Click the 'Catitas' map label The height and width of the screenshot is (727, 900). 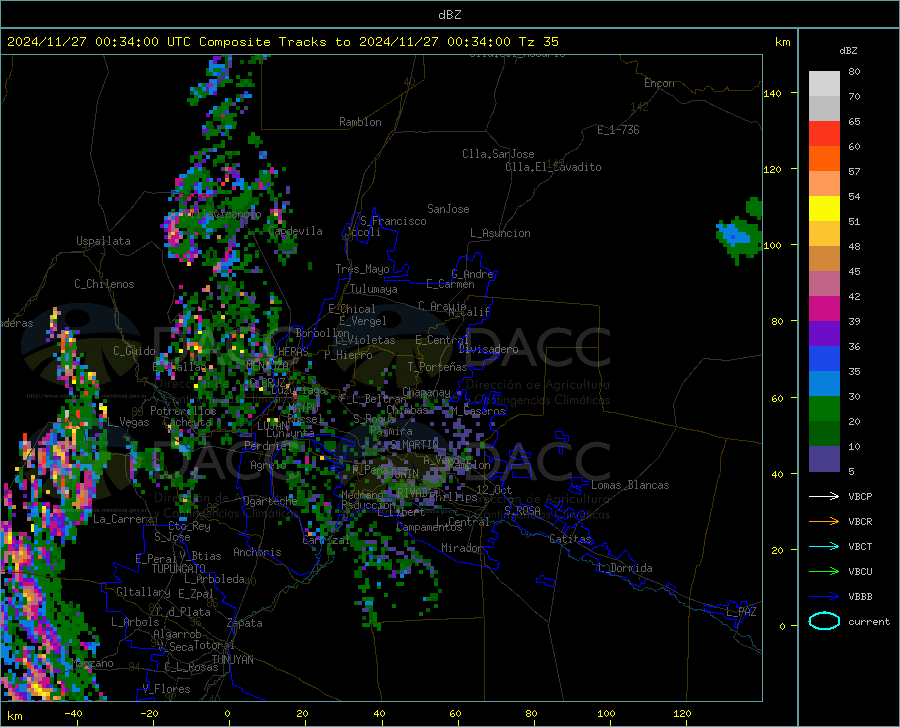[x=570, y=539]
